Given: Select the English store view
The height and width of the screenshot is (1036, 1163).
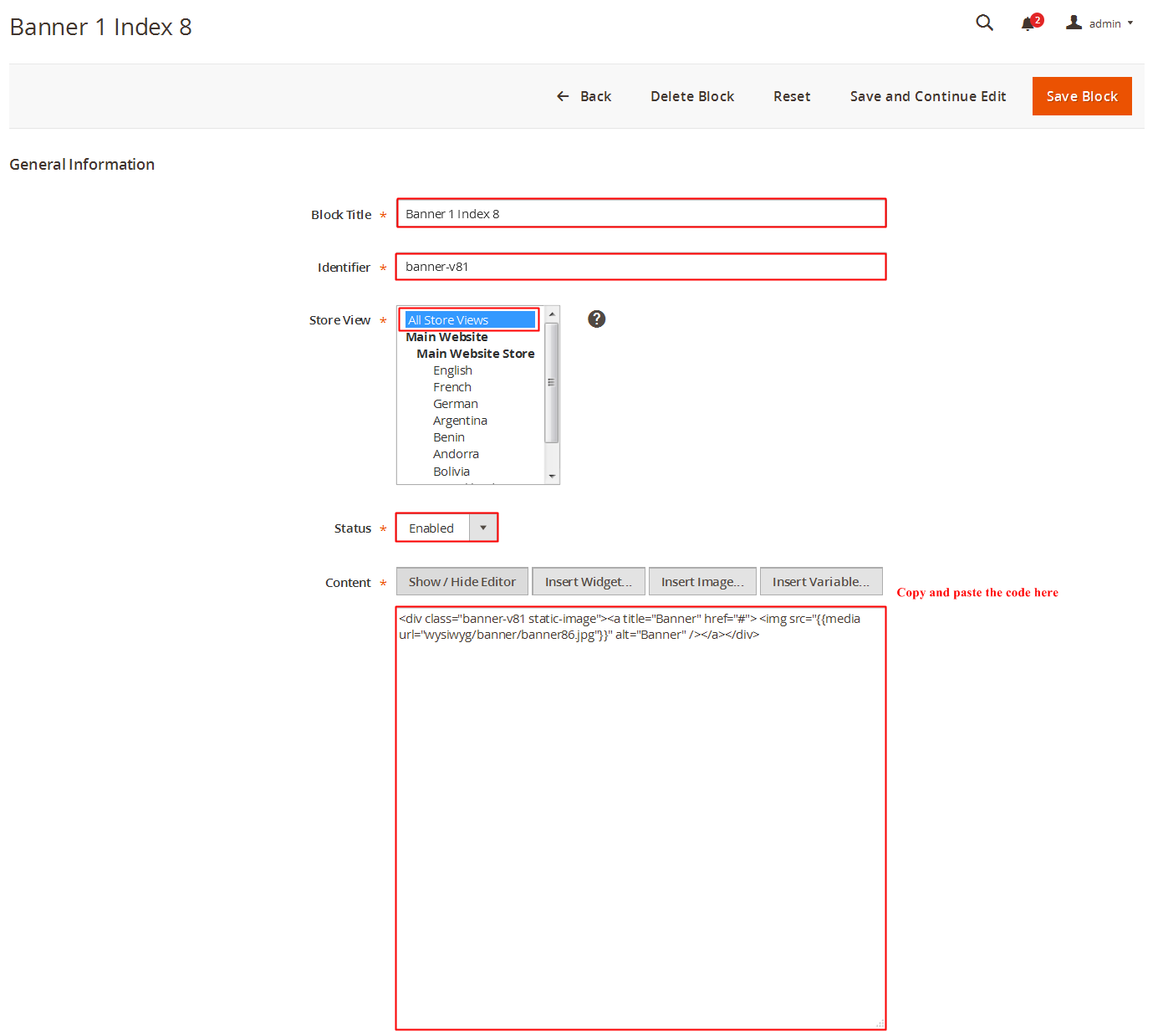Looking at the screenshot, I should (452, 370).
